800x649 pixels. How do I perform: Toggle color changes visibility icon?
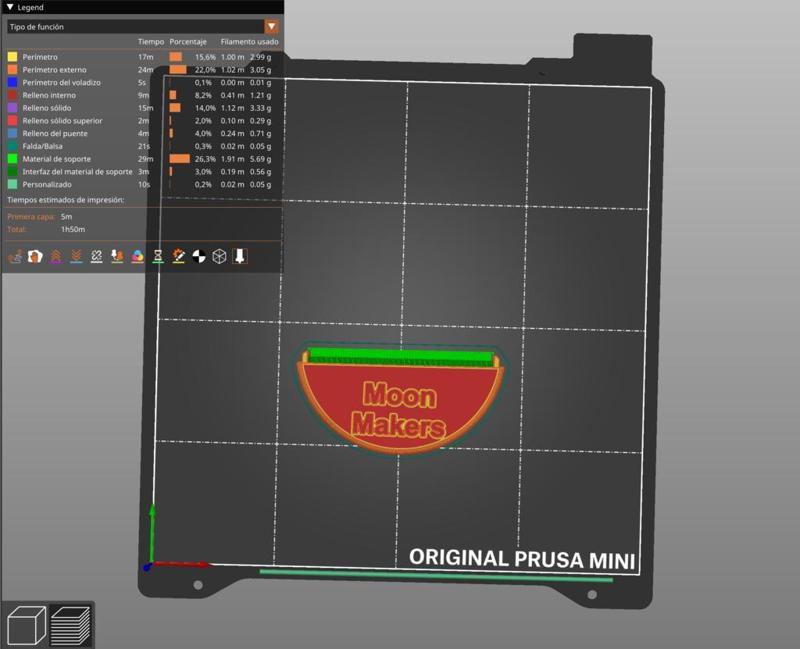(137, 256)
